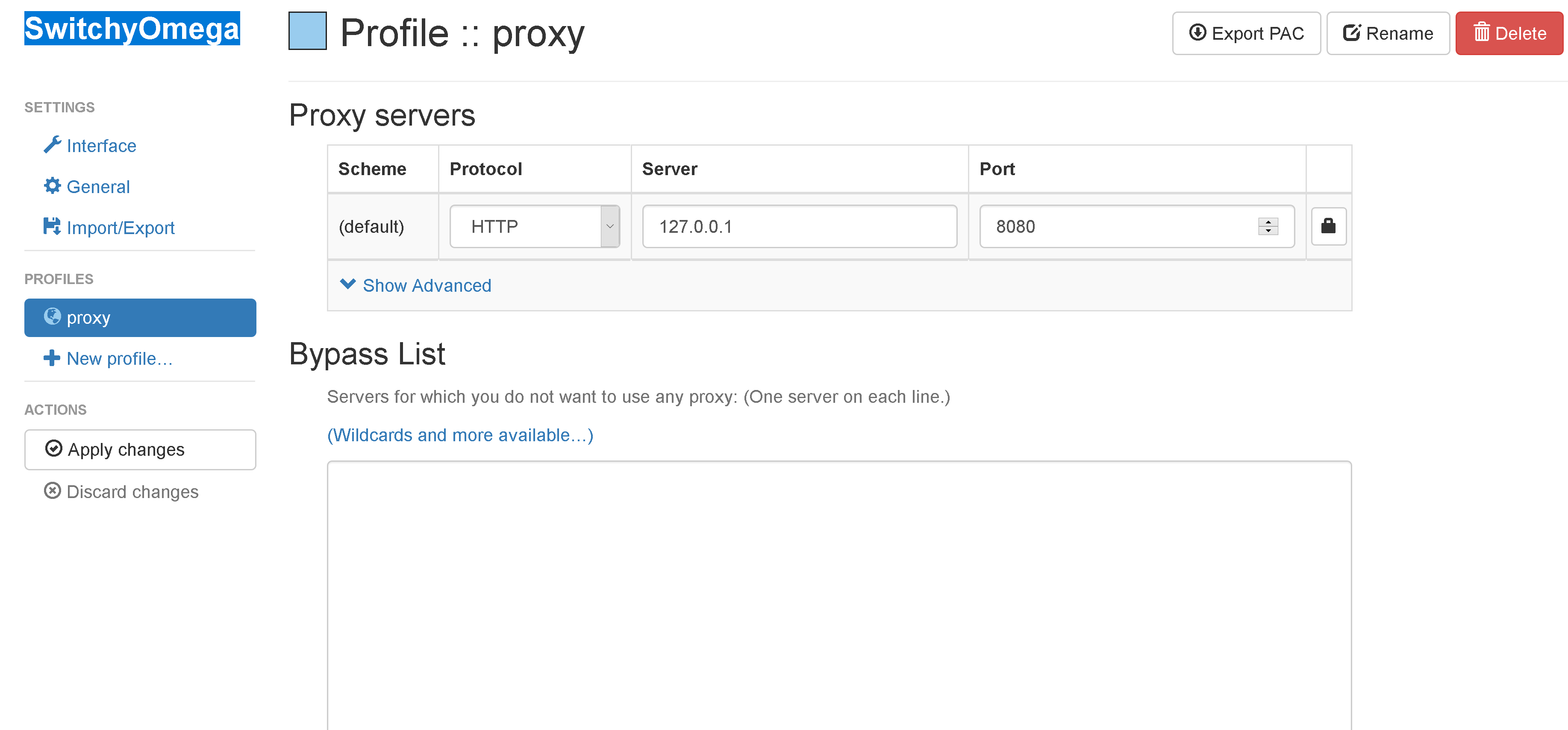Open Interface settings via the wrench icon
1568x730 pixels.
coord(53,145)
